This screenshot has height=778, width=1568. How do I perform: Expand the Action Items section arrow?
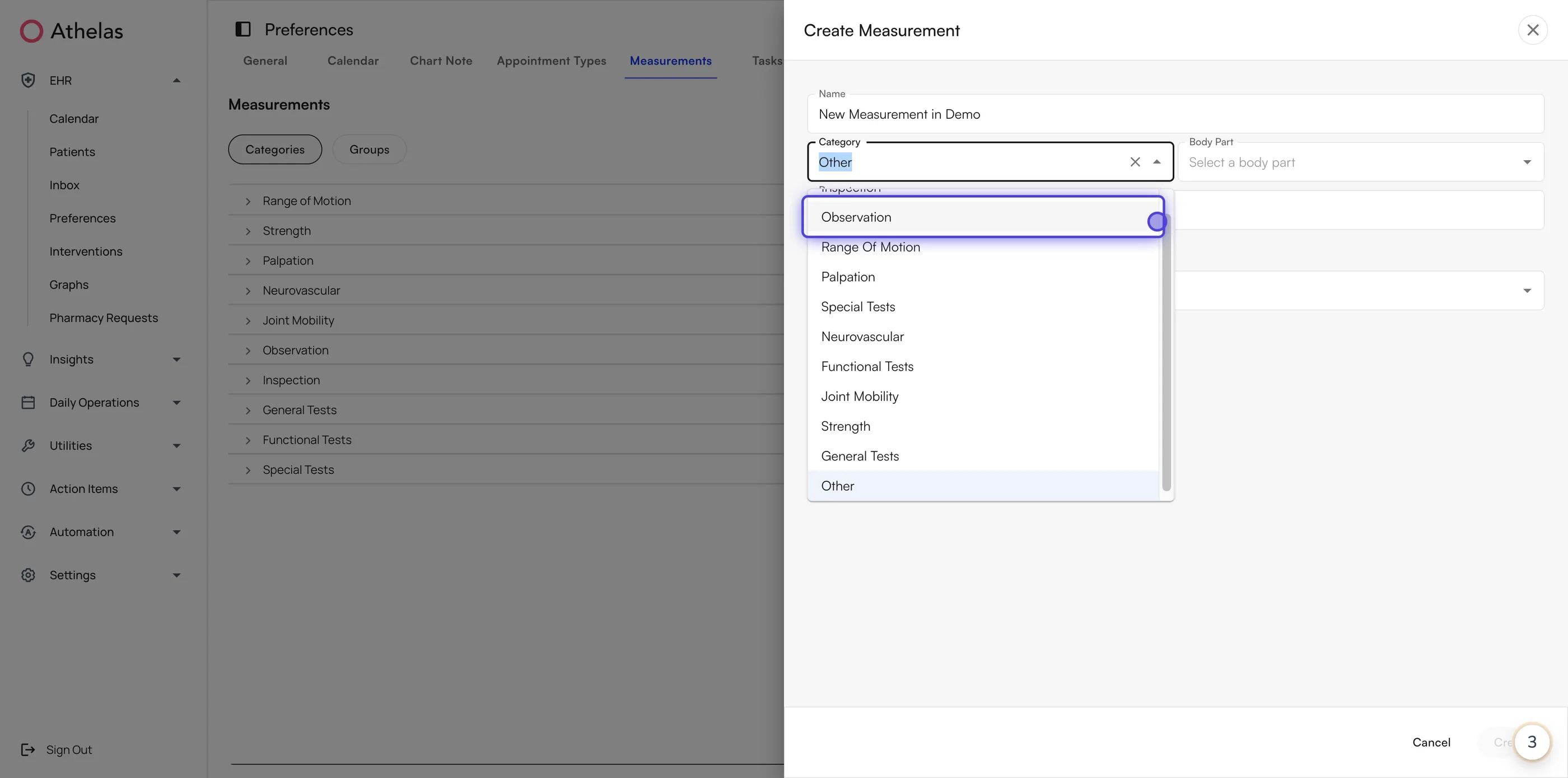coord(176,489)
